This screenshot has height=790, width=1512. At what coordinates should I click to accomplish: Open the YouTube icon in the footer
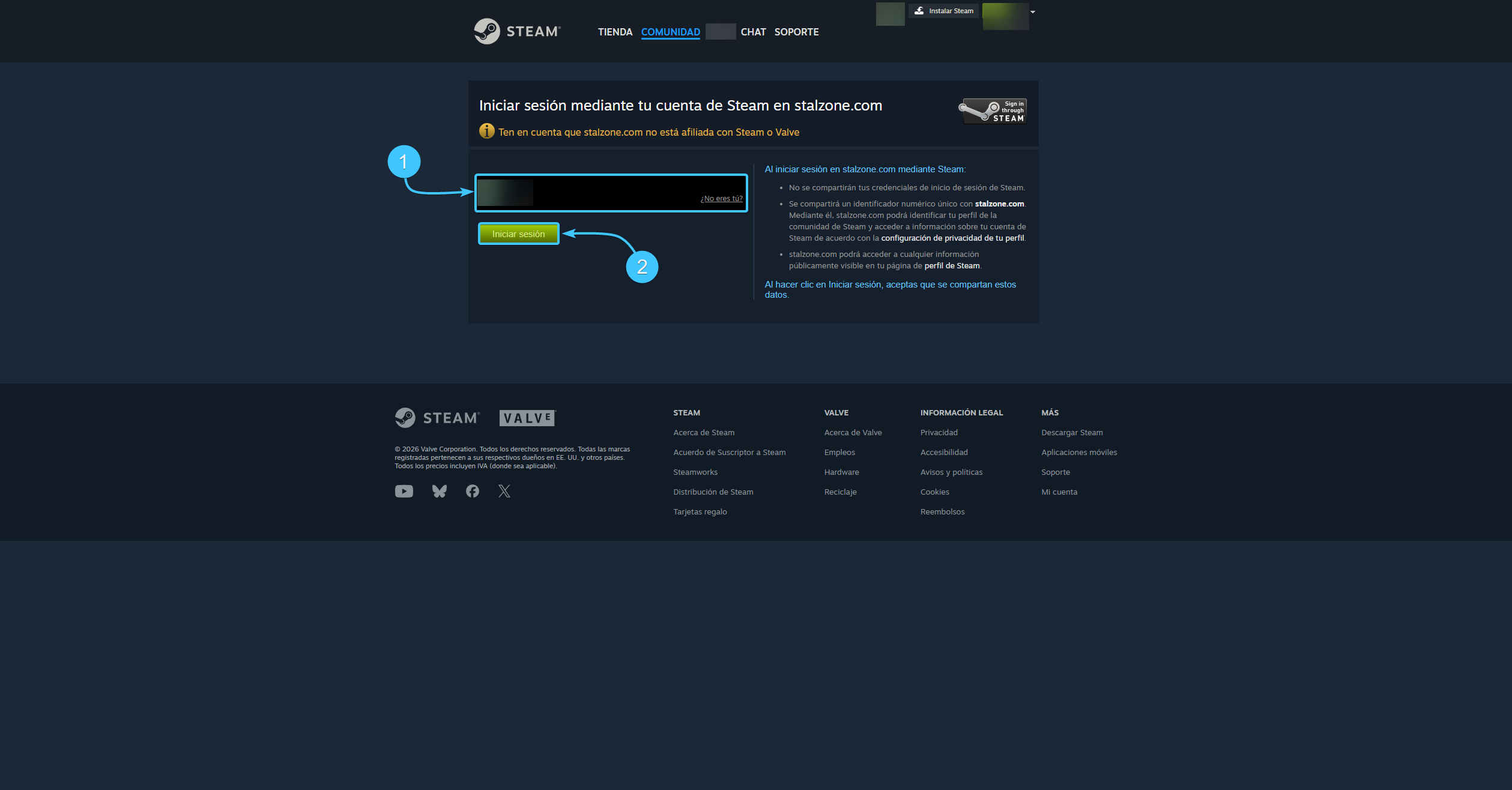404,492
